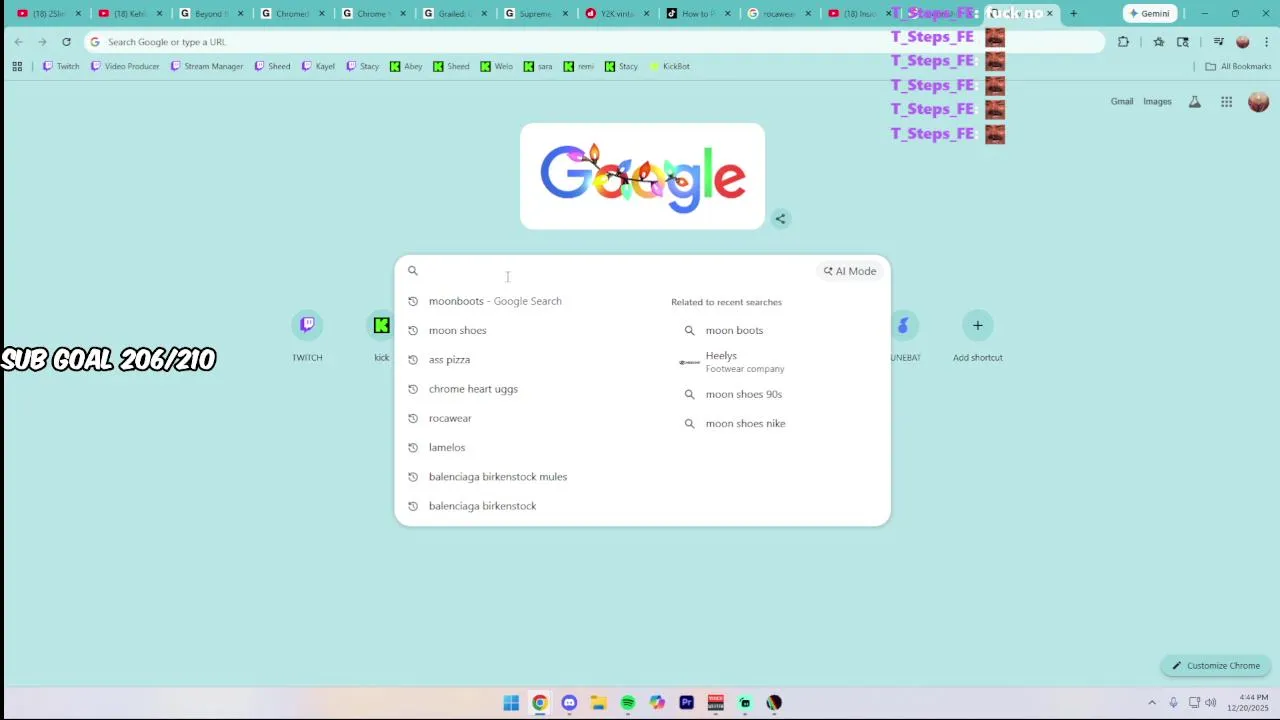This screenshot has width=1280, height=720.
Task: Open the Stream Manager bookmark
Action: click(x=206, y=66)
